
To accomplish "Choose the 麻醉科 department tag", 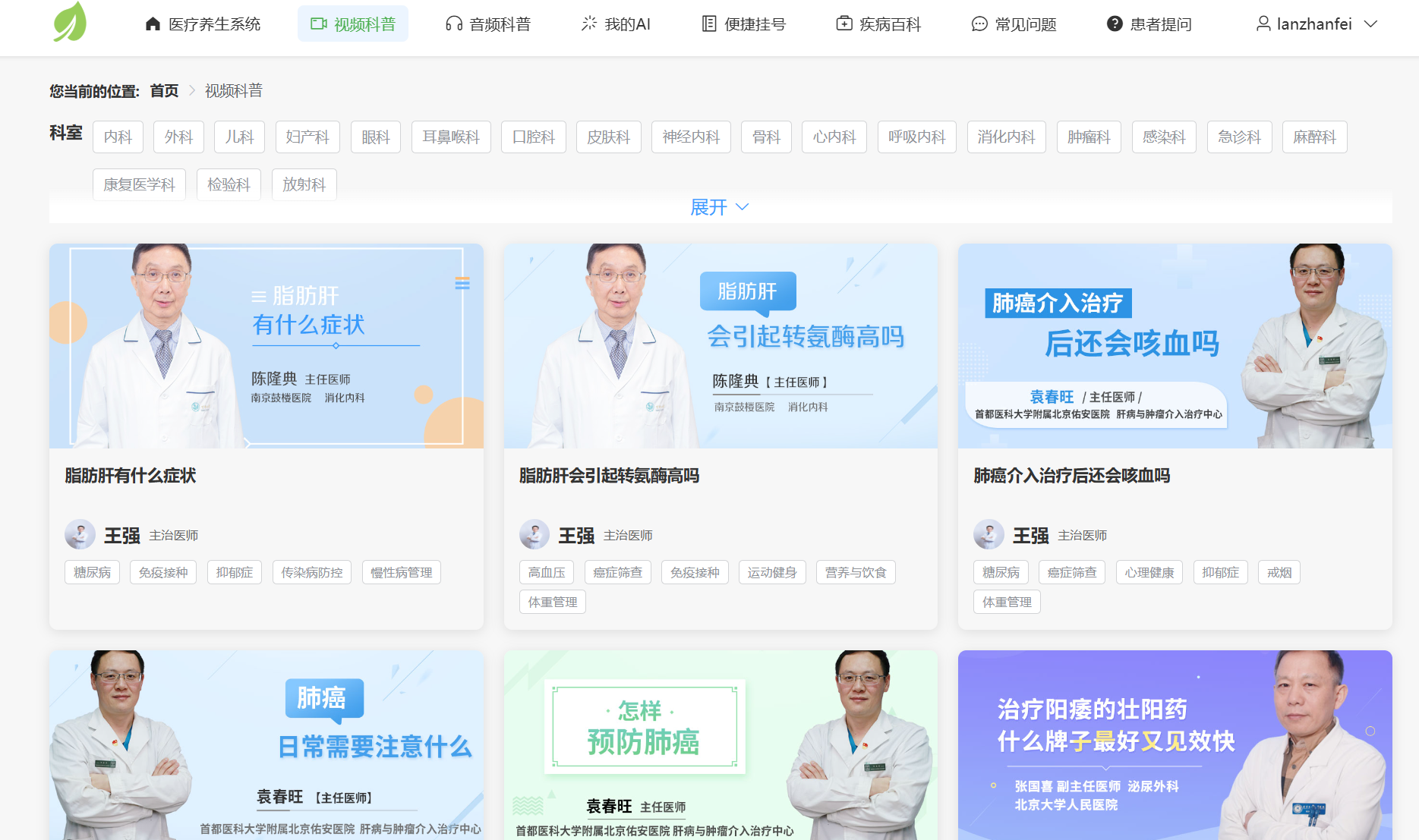I will click(1315, 137).
